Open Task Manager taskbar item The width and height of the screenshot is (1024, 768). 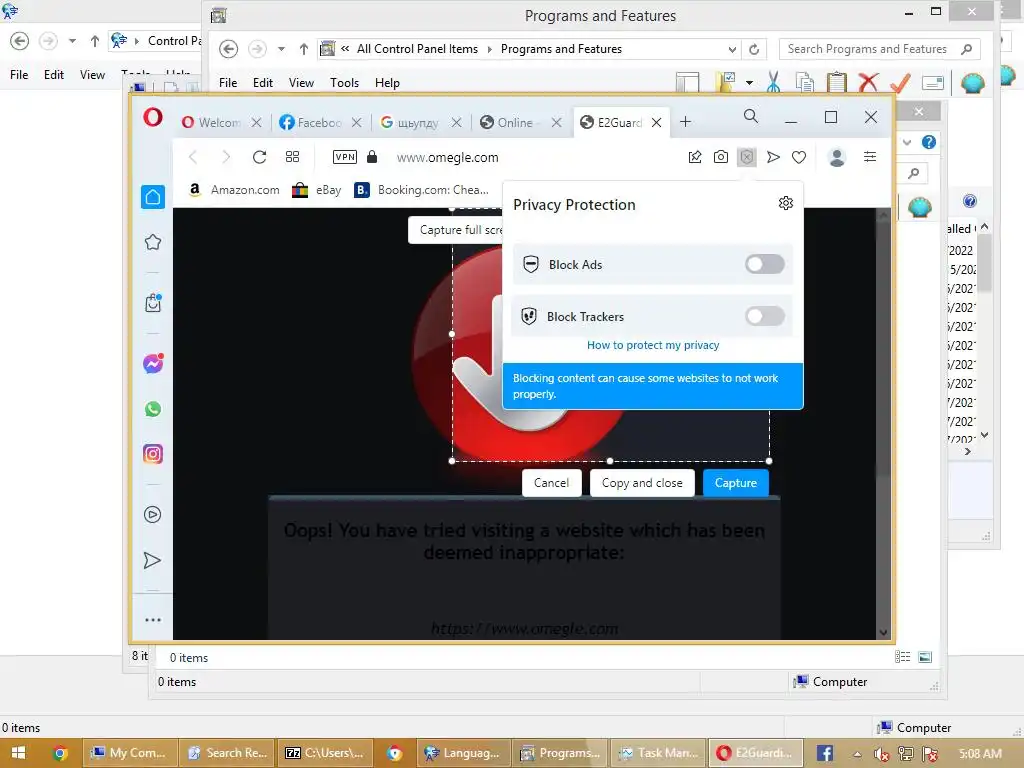[658, 753]
